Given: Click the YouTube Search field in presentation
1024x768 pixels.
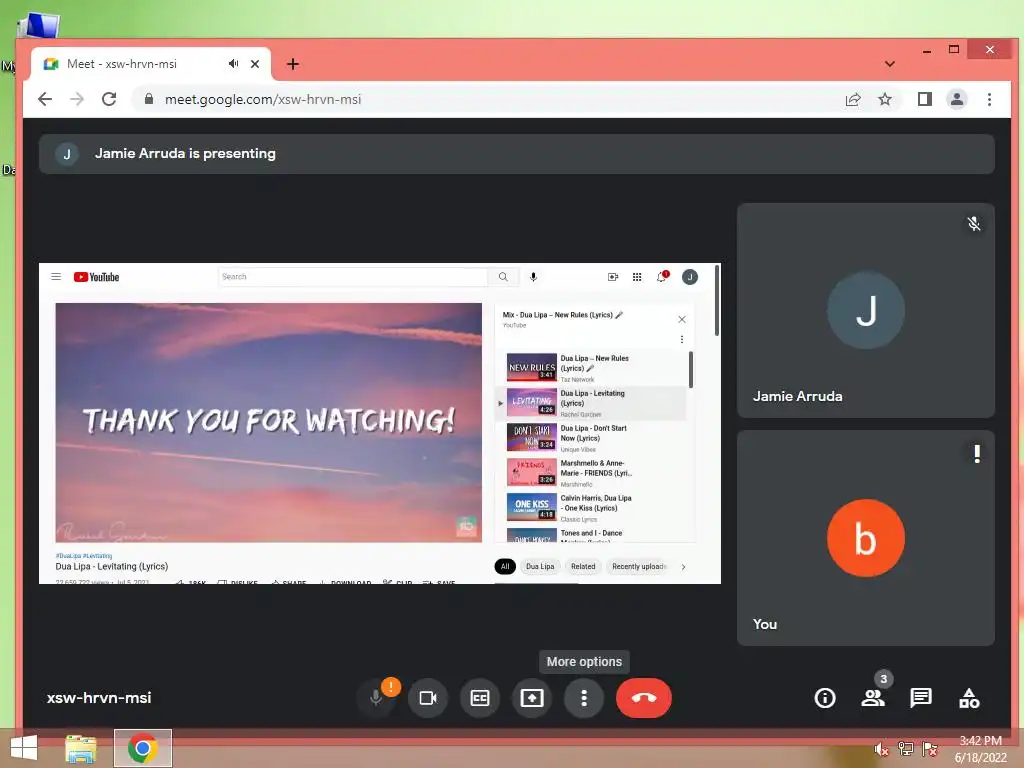Looking at the screenshot, I should coord(353,277).
